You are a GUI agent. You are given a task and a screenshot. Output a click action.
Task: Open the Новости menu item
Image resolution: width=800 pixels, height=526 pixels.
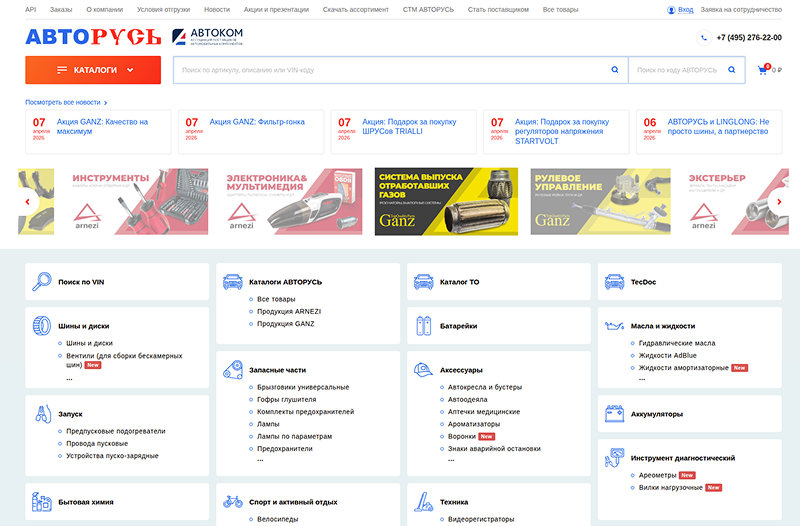[x=217, y=10]
